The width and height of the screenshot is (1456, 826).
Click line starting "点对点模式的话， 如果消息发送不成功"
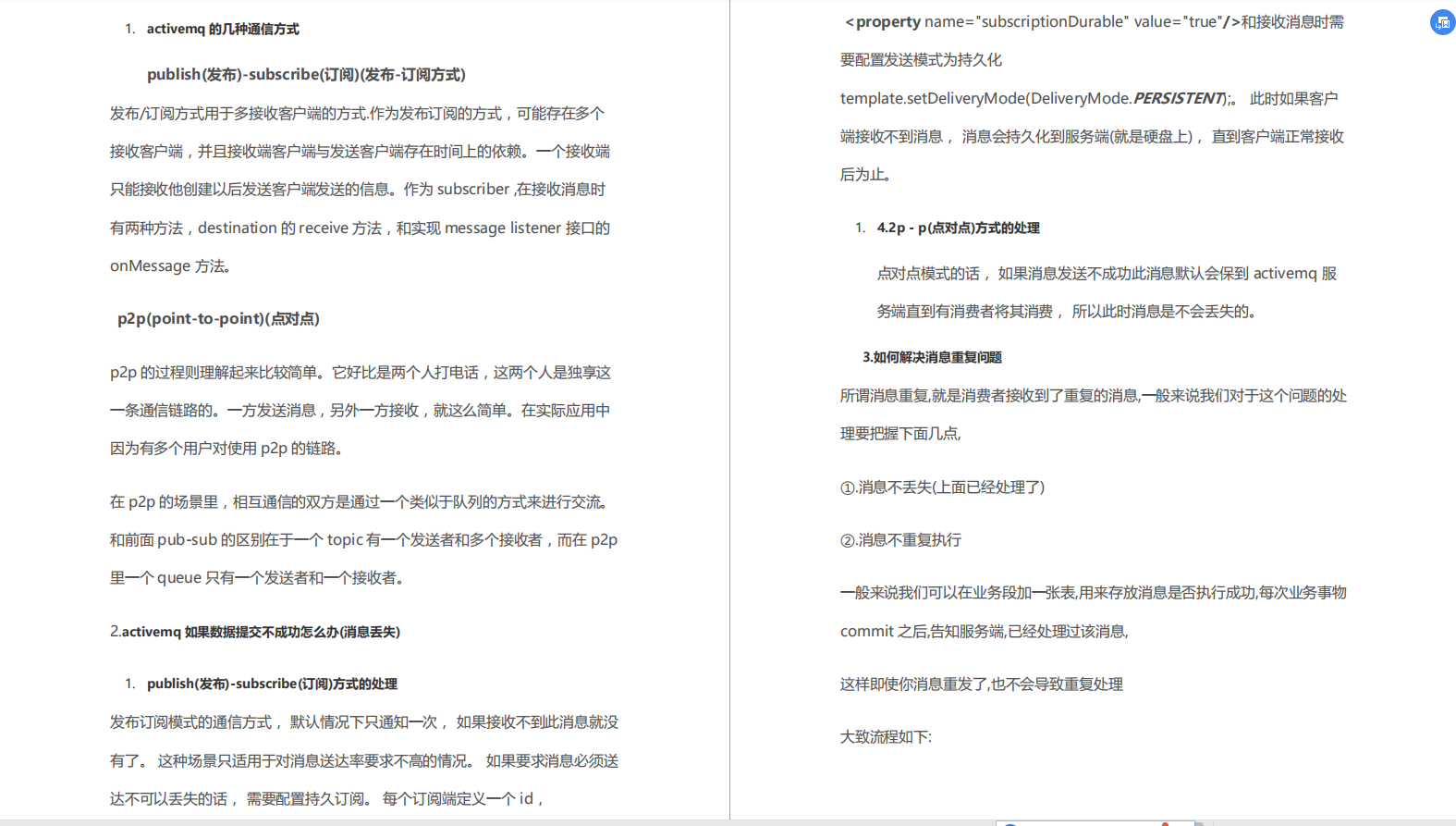[x=1107, y=273]
